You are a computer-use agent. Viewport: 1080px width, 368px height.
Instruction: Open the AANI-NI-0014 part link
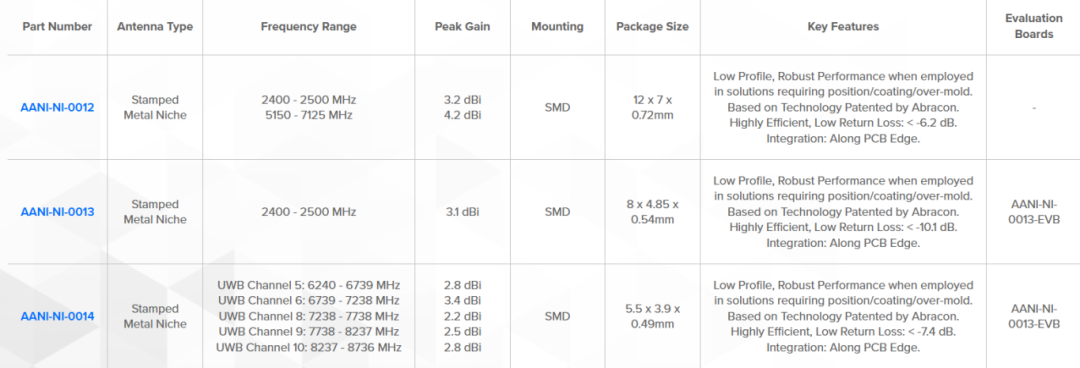(57, 316)
